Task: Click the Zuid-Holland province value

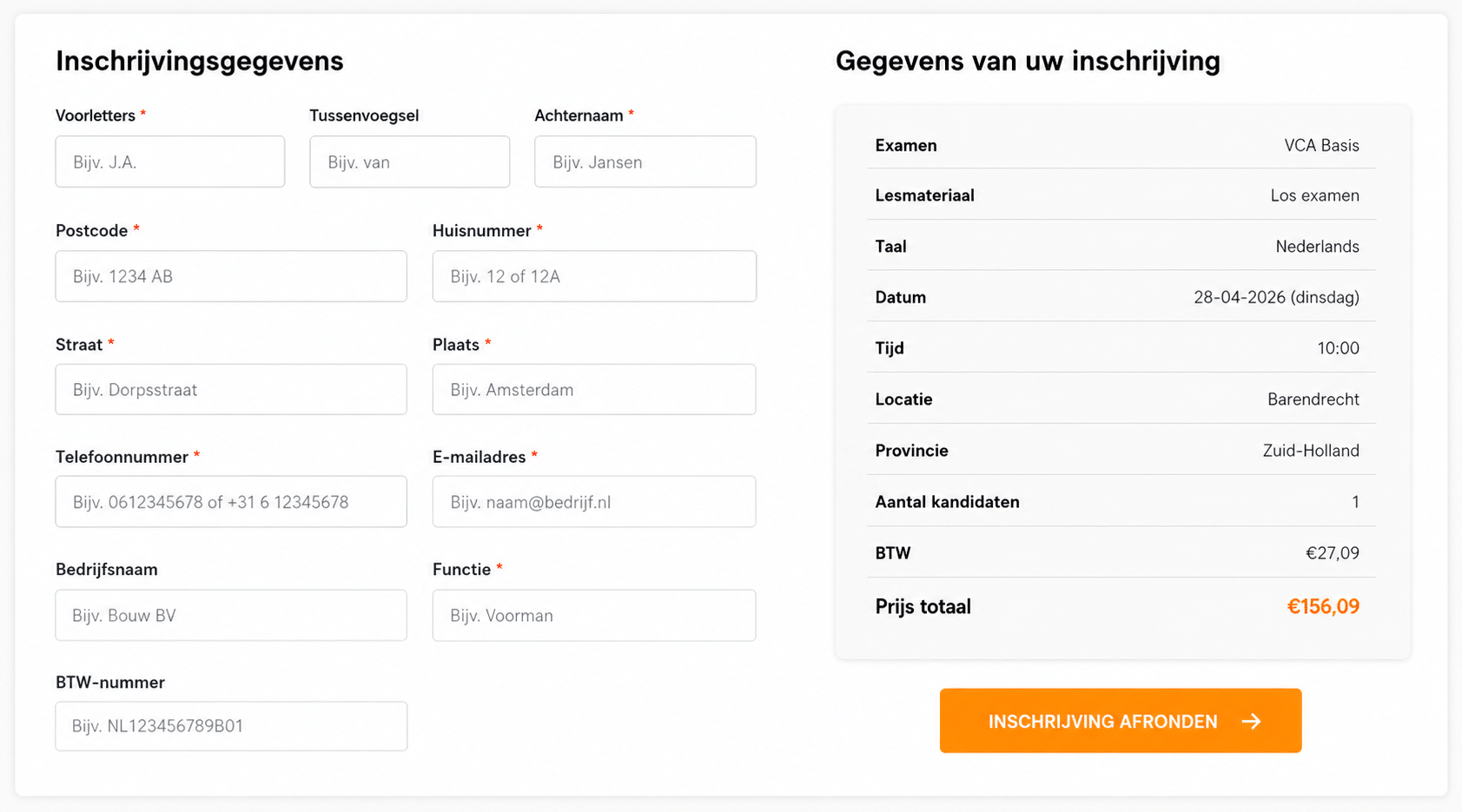Action: click(1310, 451)
